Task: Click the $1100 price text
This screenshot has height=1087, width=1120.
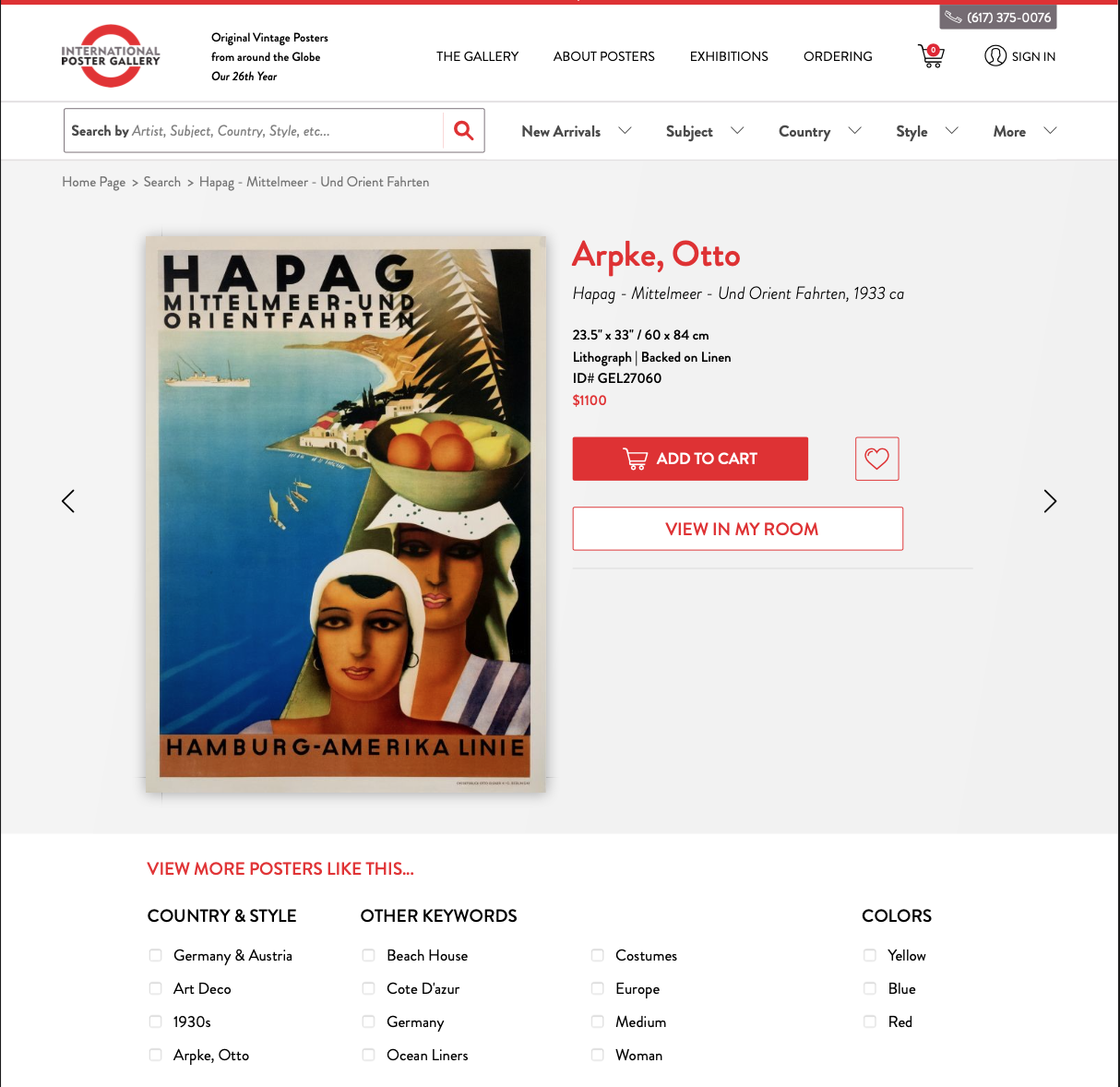Action: coord(590,400)
